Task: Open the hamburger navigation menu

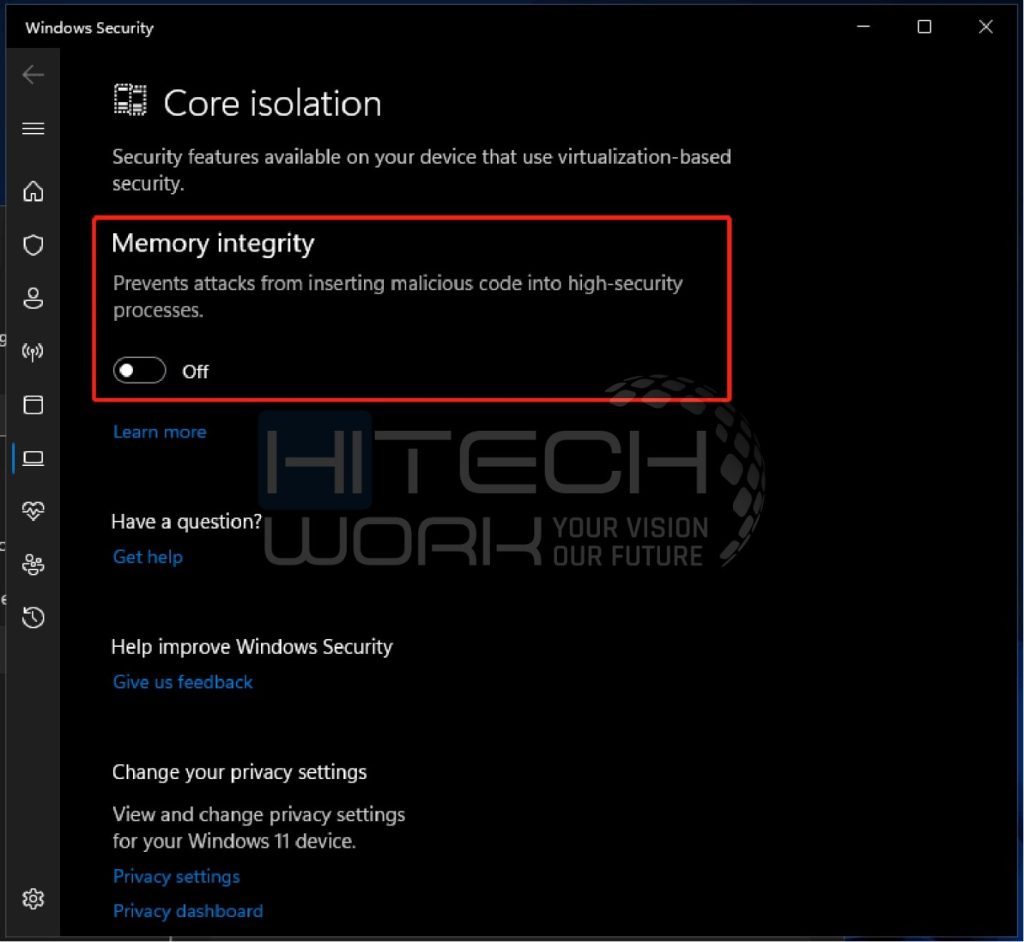Action: [x=33, y=128]
